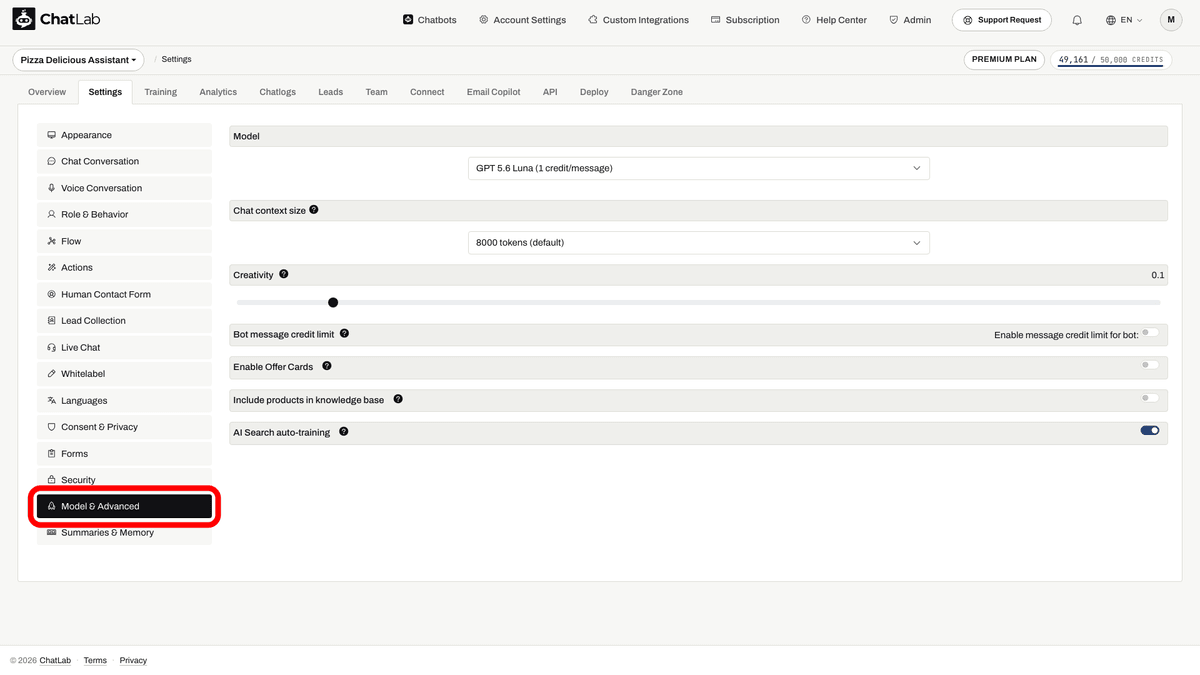The width and height of the screenshot is (1200, 675).
Task: Click the question mark icon next to Creativity
Action: coord(284,274)
